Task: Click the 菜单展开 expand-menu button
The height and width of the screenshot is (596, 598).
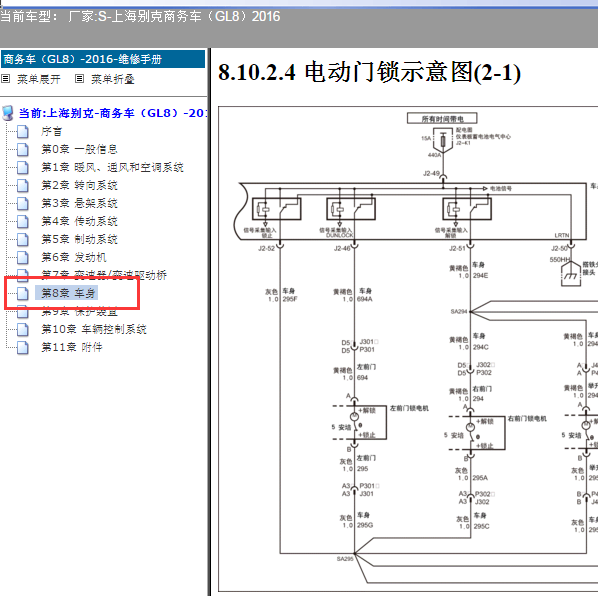Action: [39, 79]
